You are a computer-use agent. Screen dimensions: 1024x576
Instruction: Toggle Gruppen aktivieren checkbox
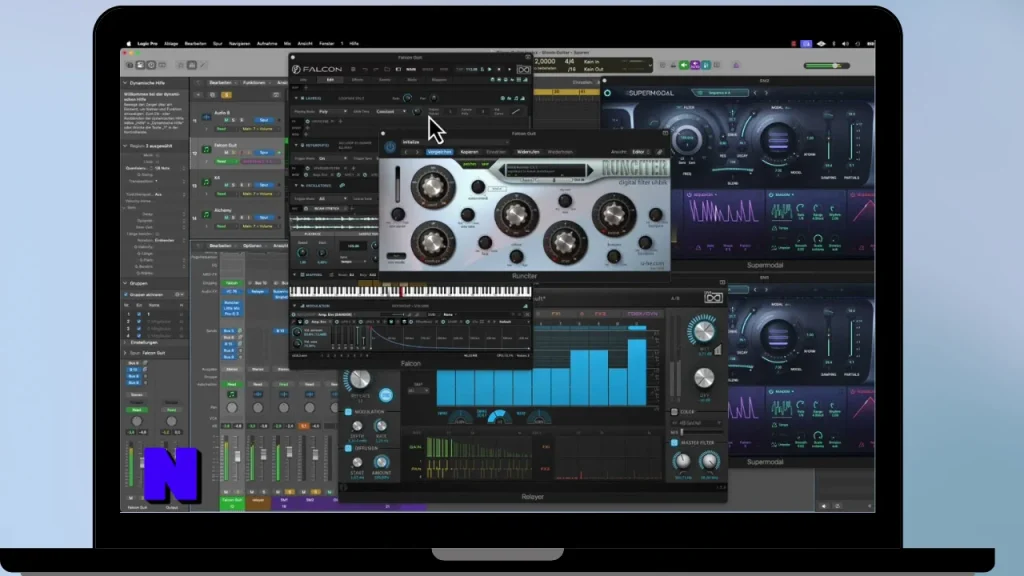[126, 295]
